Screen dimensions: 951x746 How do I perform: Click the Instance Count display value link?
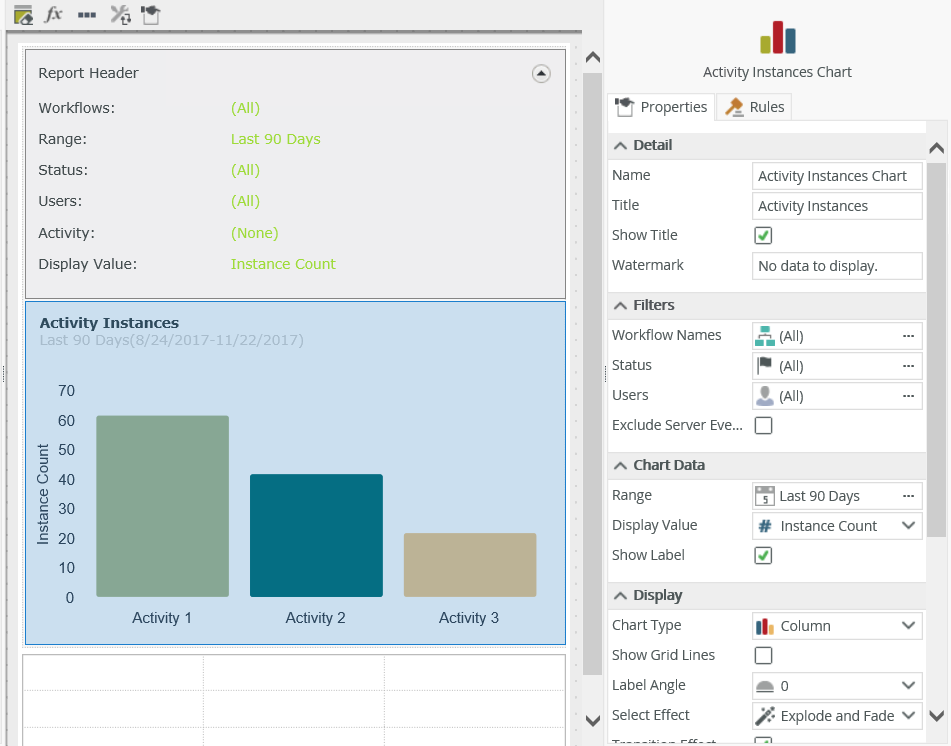(x=283, y=264)
